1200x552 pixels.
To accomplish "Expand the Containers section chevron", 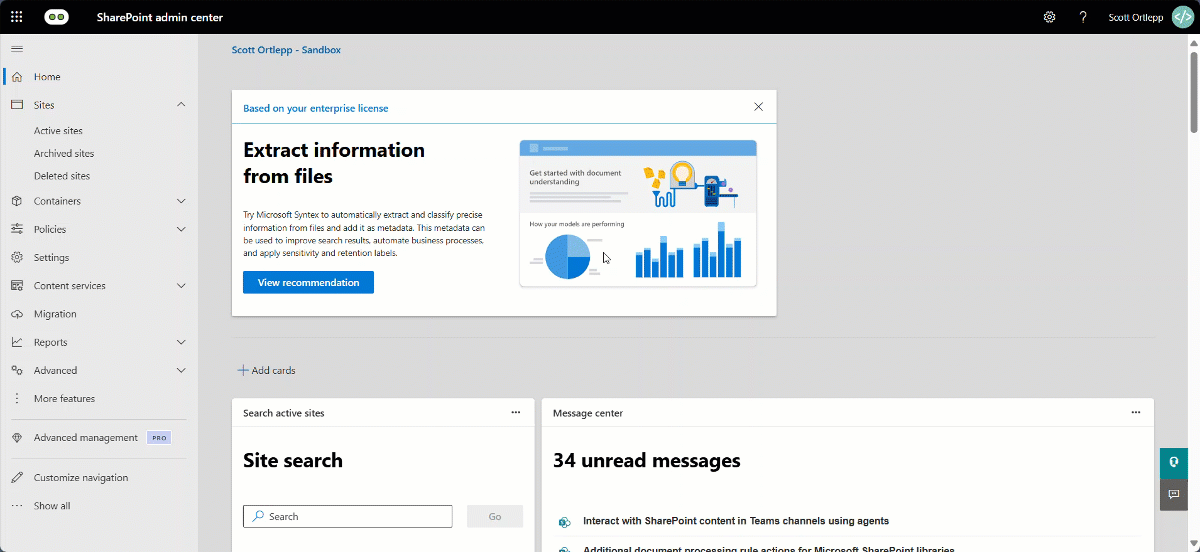I will click(181, 201).
